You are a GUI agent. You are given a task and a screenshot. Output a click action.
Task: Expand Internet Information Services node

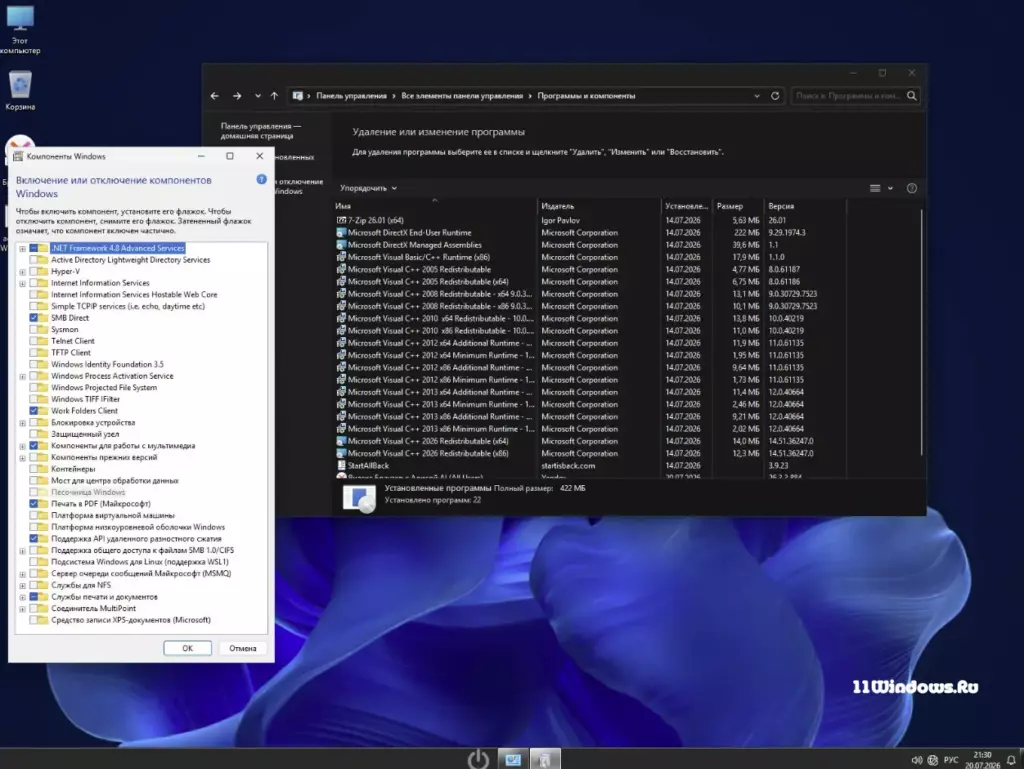pyautogui.click(x=22, y=283)
